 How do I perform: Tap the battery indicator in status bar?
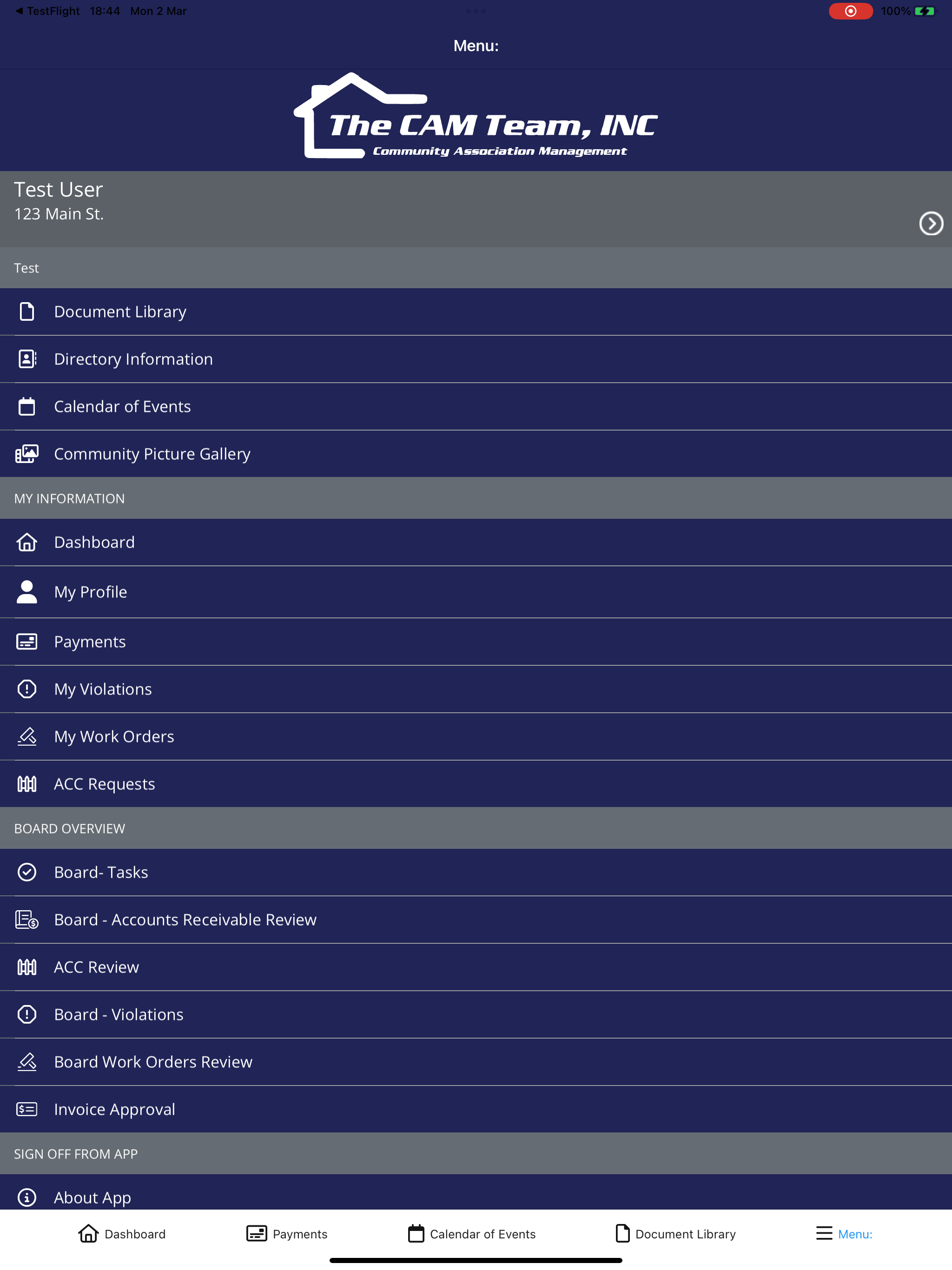coord(926,11)
